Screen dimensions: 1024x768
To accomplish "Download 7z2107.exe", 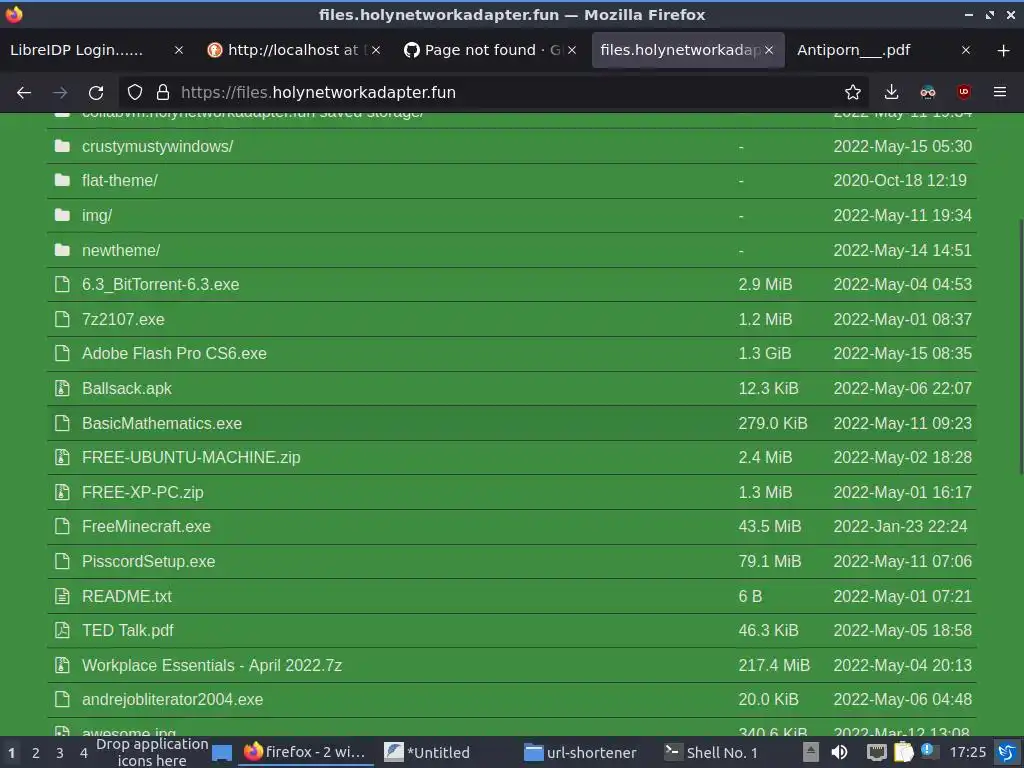I will click(x=123, y=319).
